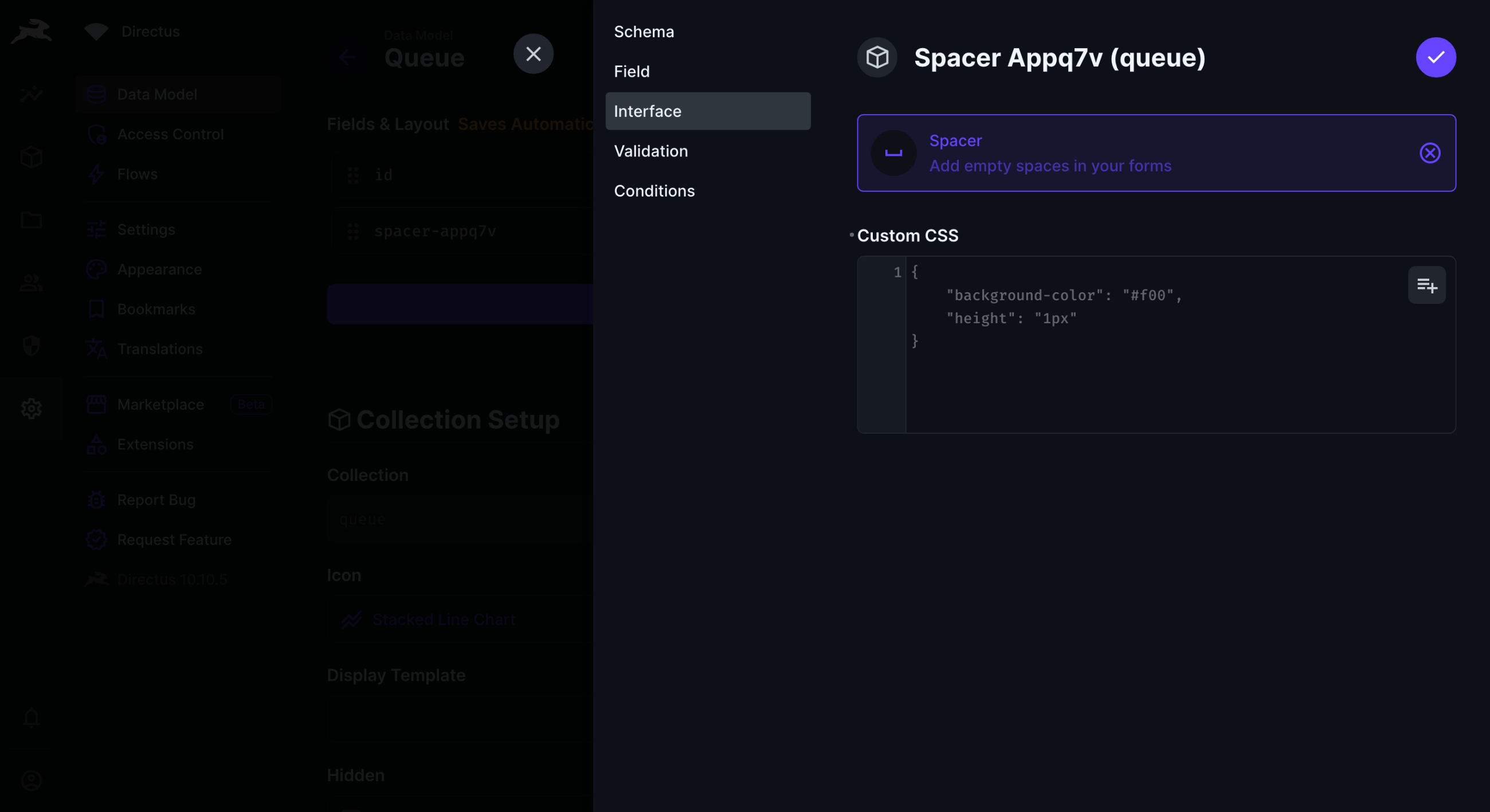This screenshot has height=812, width=1490.
Task: Click the Spacer interface icon
Action: click(x=893, y=153)
